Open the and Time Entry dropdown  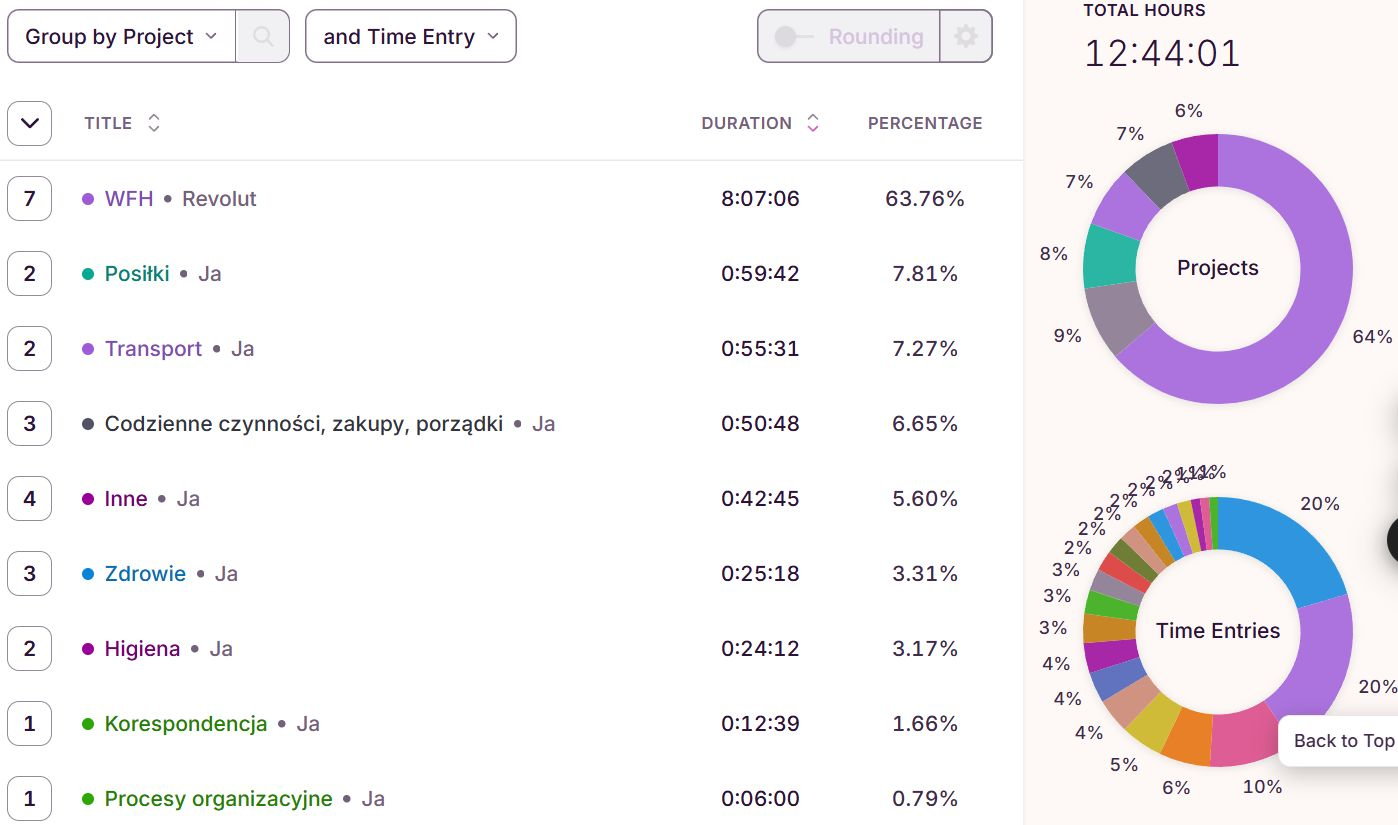click(410, 37)
